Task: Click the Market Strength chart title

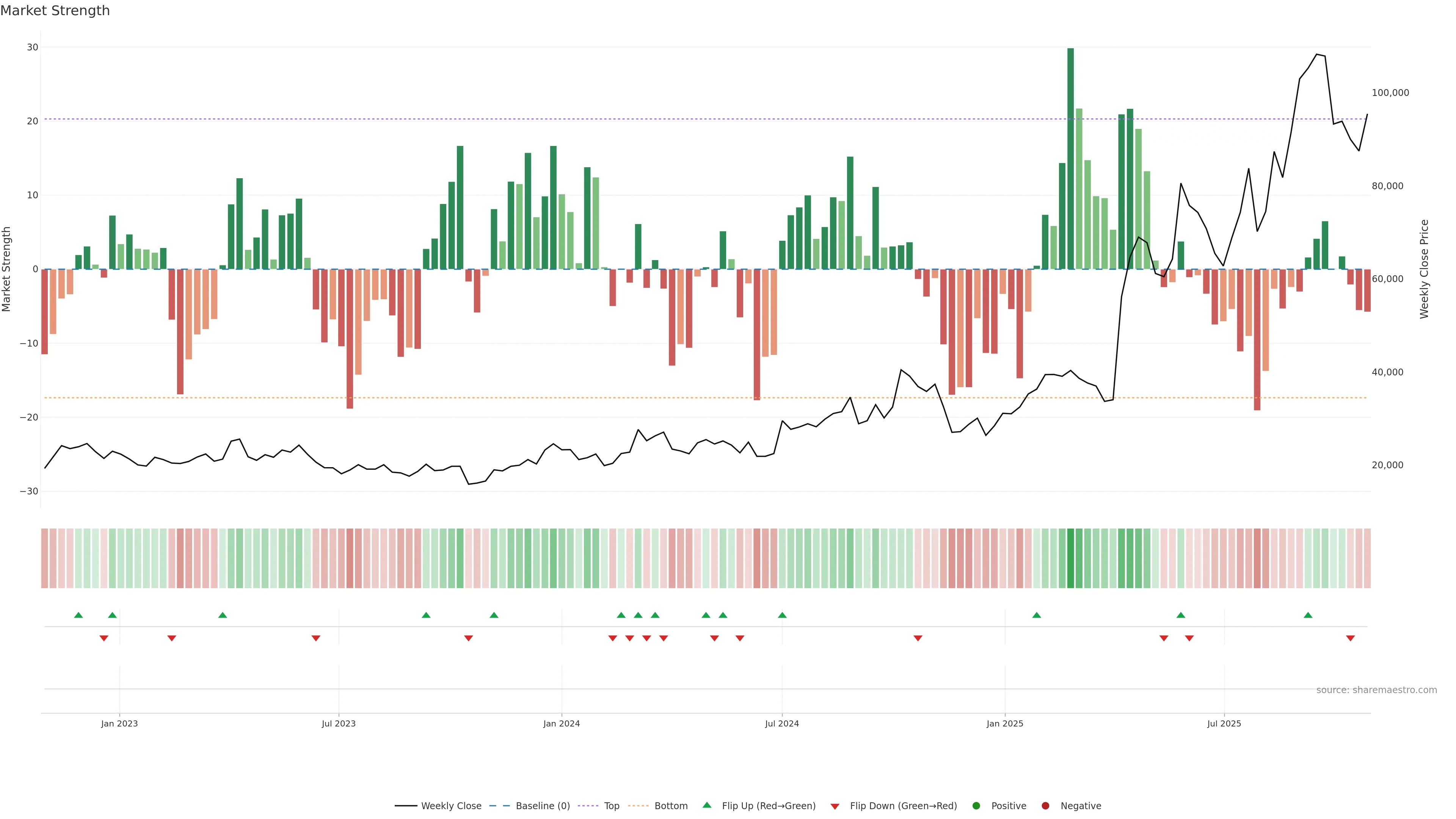Action: pos(55,11)
